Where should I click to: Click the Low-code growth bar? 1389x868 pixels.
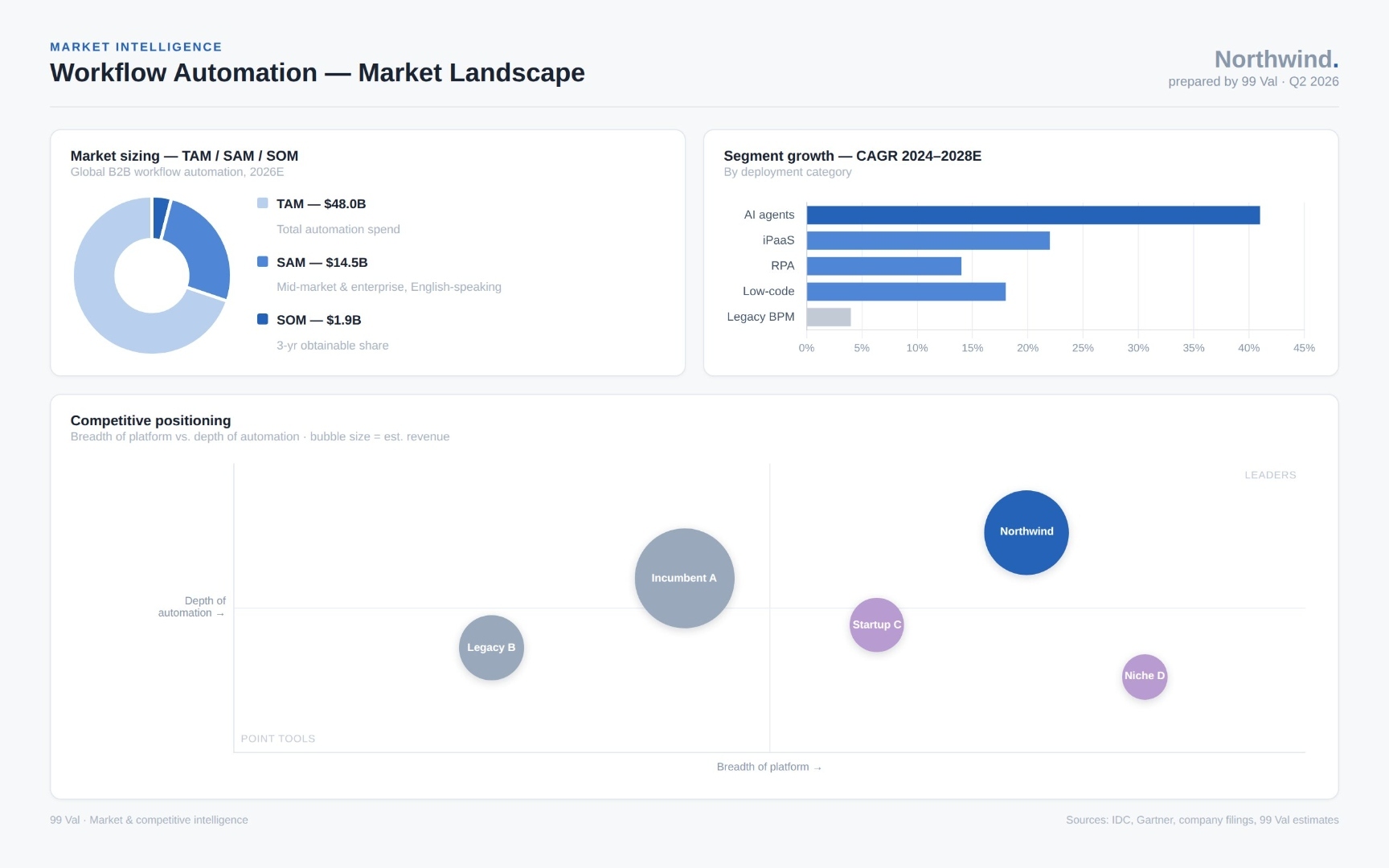point(906,292)
